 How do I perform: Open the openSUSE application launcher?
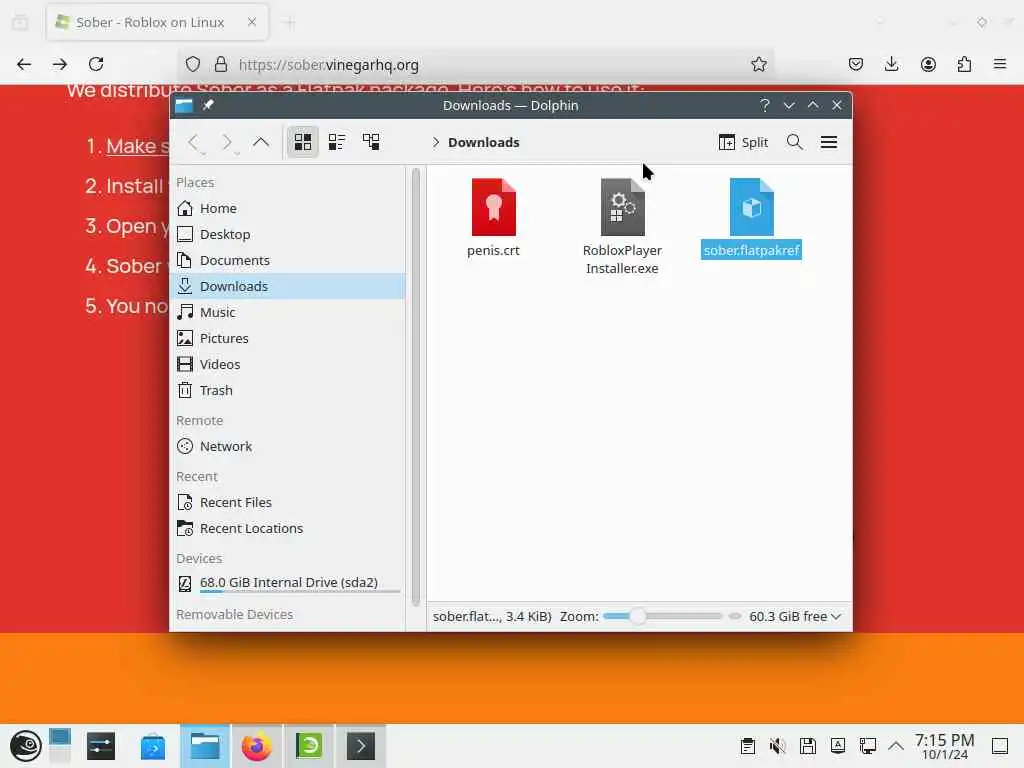[x=25, y=746]
